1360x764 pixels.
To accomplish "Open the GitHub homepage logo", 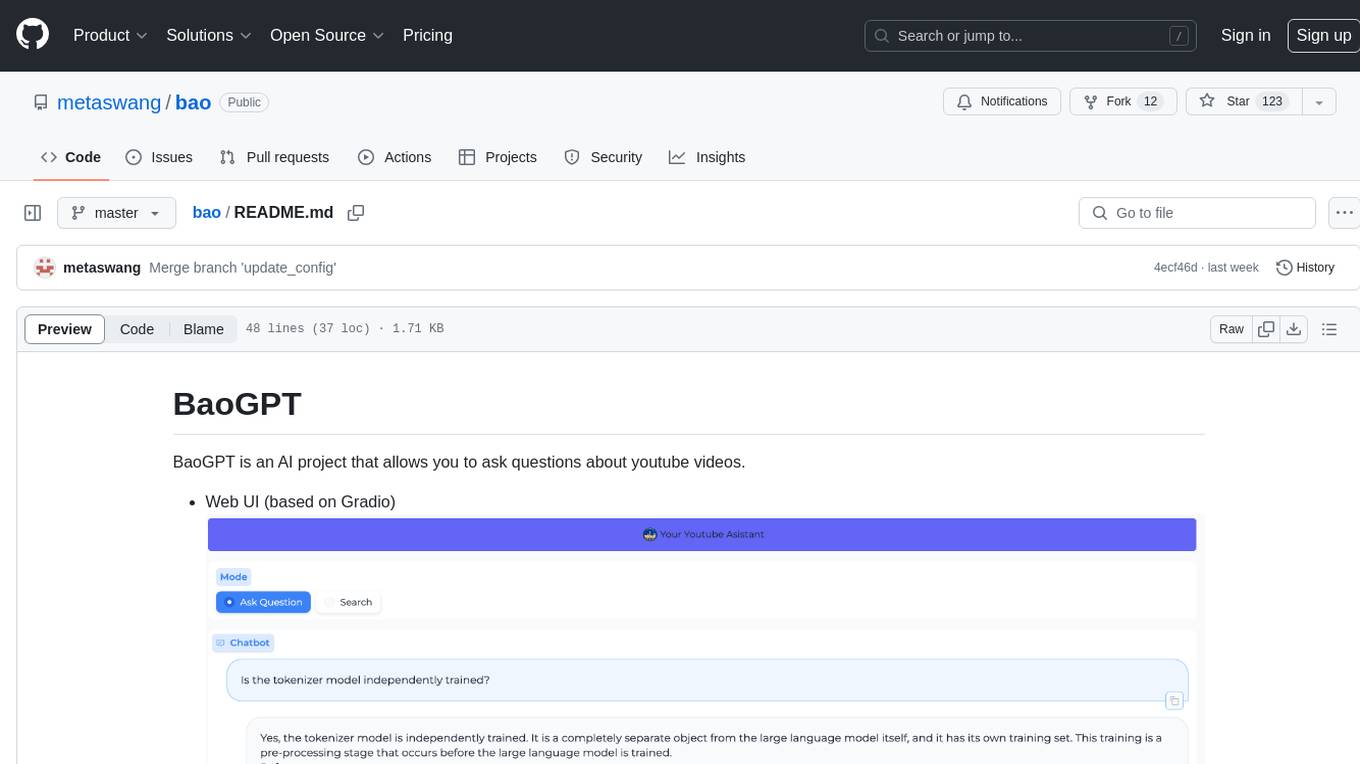I will pos(32,35).
